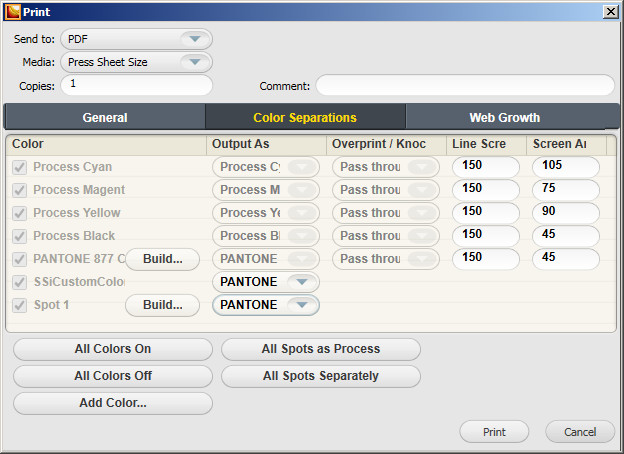Screen dimensions: 624x454
Task: Click the Process Cyan line screen field
Action: tap(486, 167)
